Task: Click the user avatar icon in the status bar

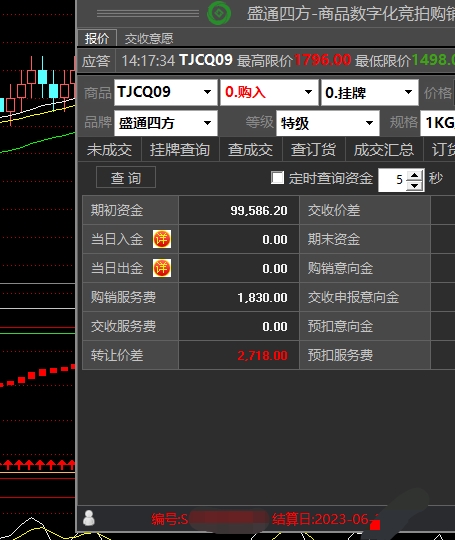Action: (89, 518)
